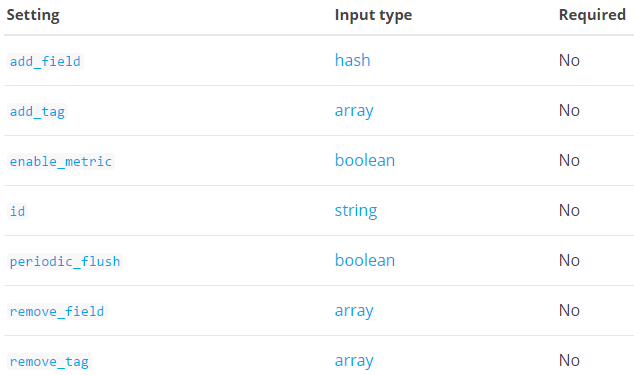
Task: Click the Input type column header
Action: (373, 15)
